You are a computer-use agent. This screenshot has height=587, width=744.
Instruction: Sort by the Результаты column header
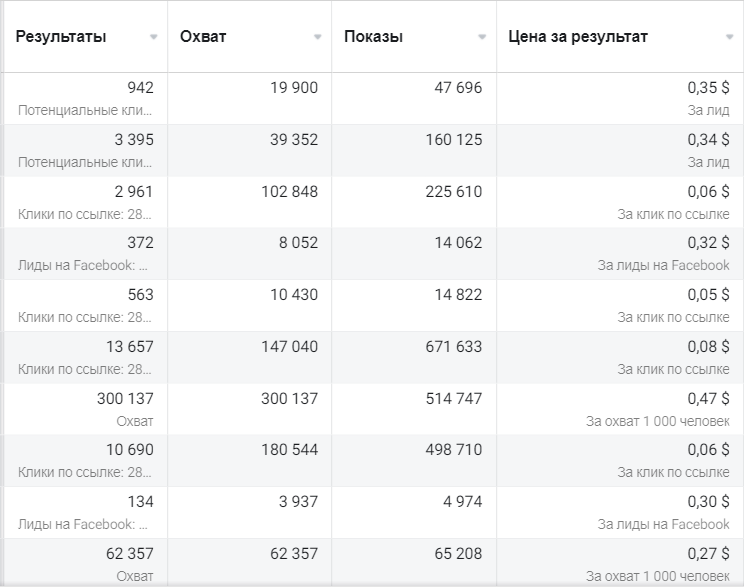point(61,37)
